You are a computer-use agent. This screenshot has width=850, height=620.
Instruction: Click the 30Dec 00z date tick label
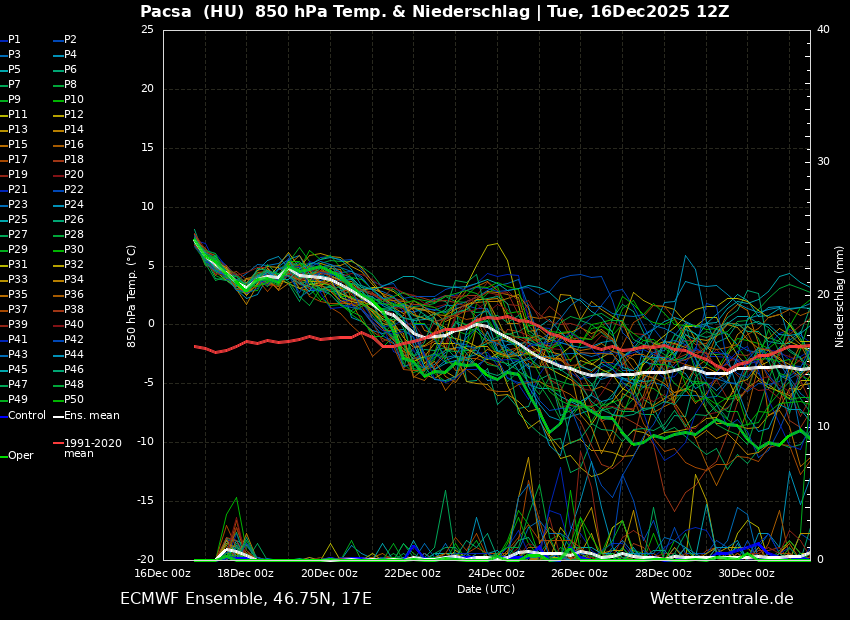[x=746, y=573]
